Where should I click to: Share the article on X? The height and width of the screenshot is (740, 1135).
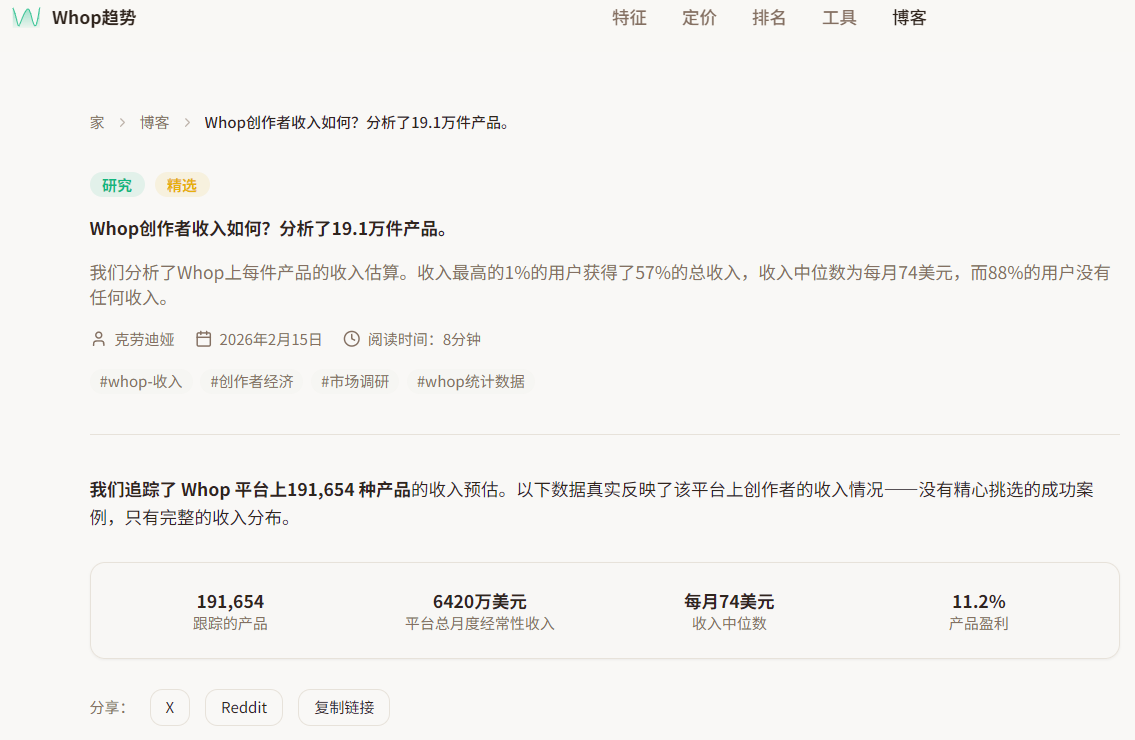pyautogui.click(x=170, y=707)
